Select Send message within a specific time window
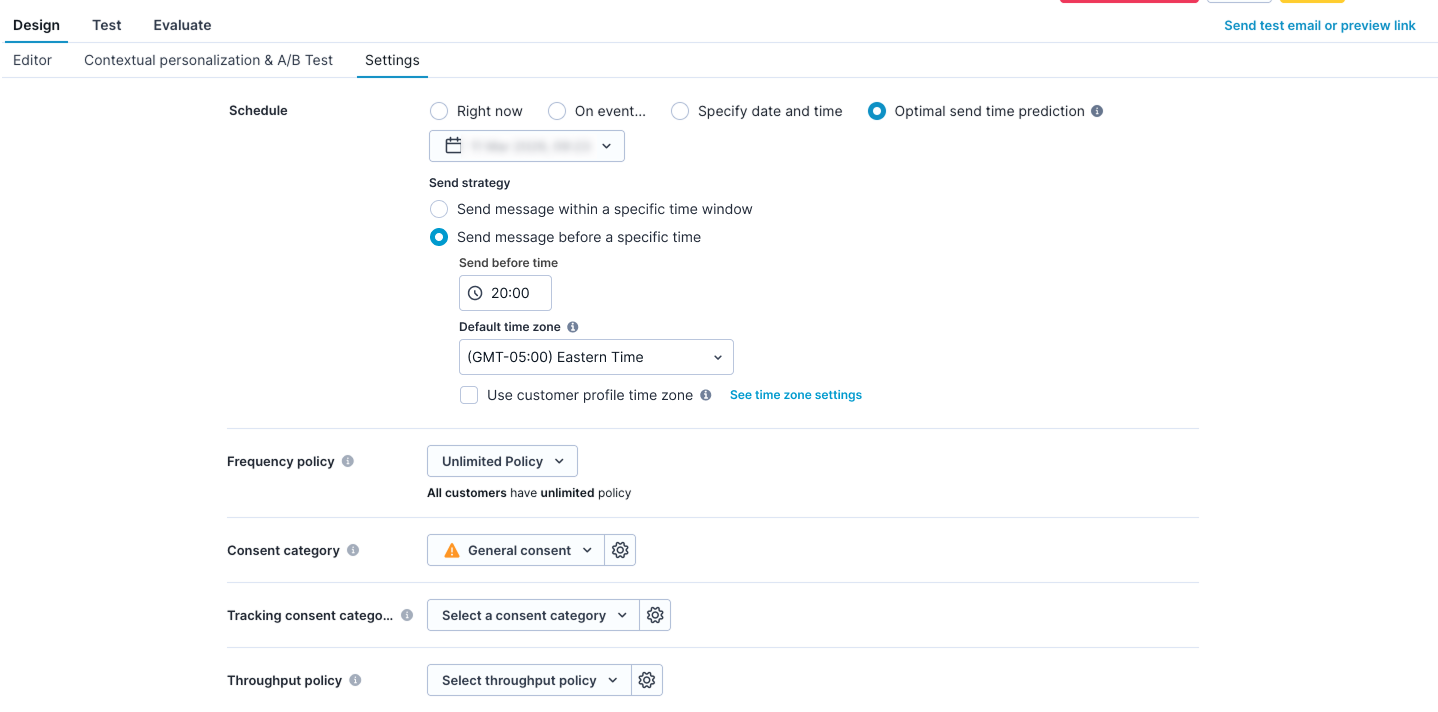The width and height of the screenshot is (1438, 712). coord(438,209)
